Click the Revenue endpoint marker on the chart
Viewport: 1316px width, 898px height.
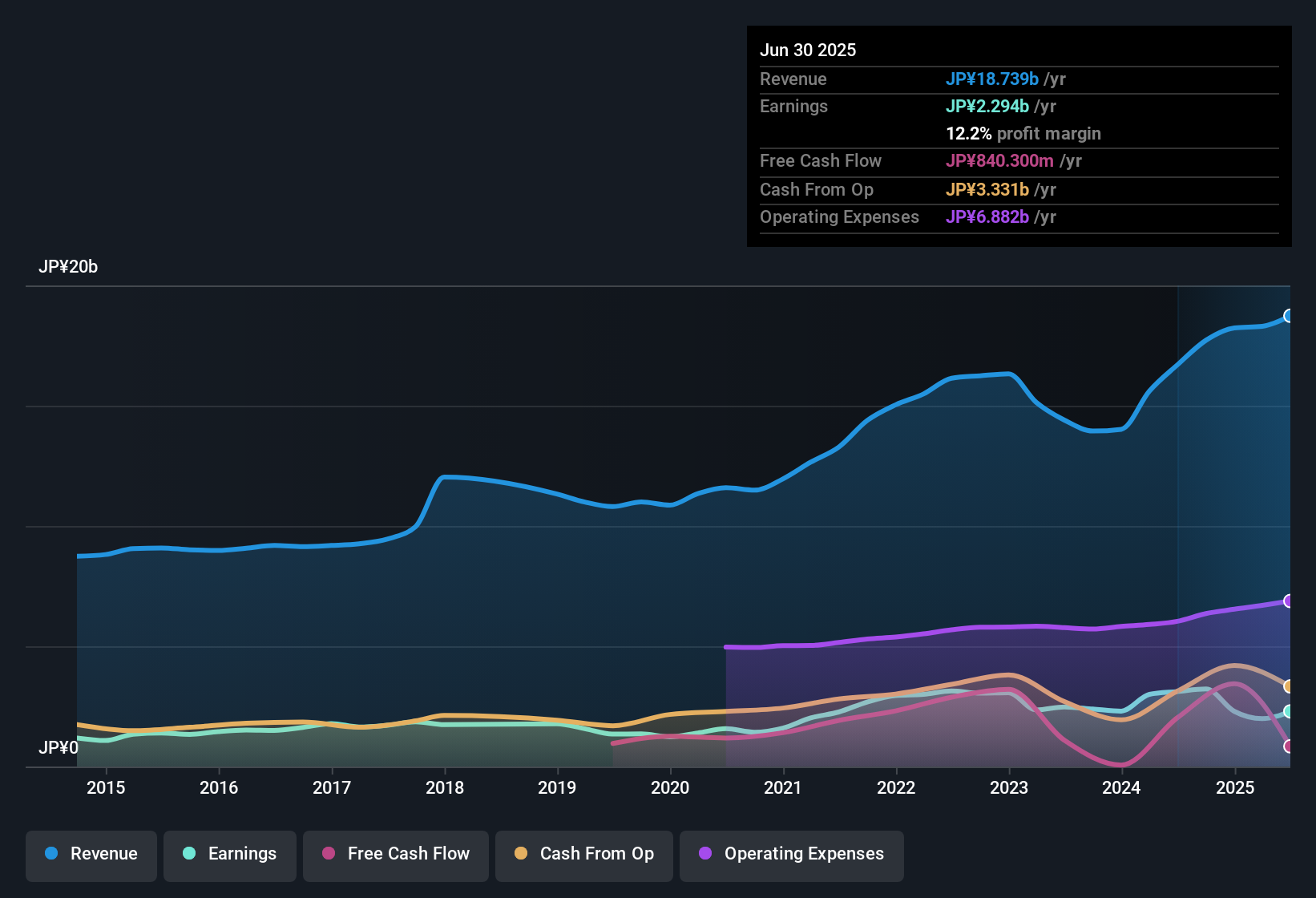coord(1288,316)
